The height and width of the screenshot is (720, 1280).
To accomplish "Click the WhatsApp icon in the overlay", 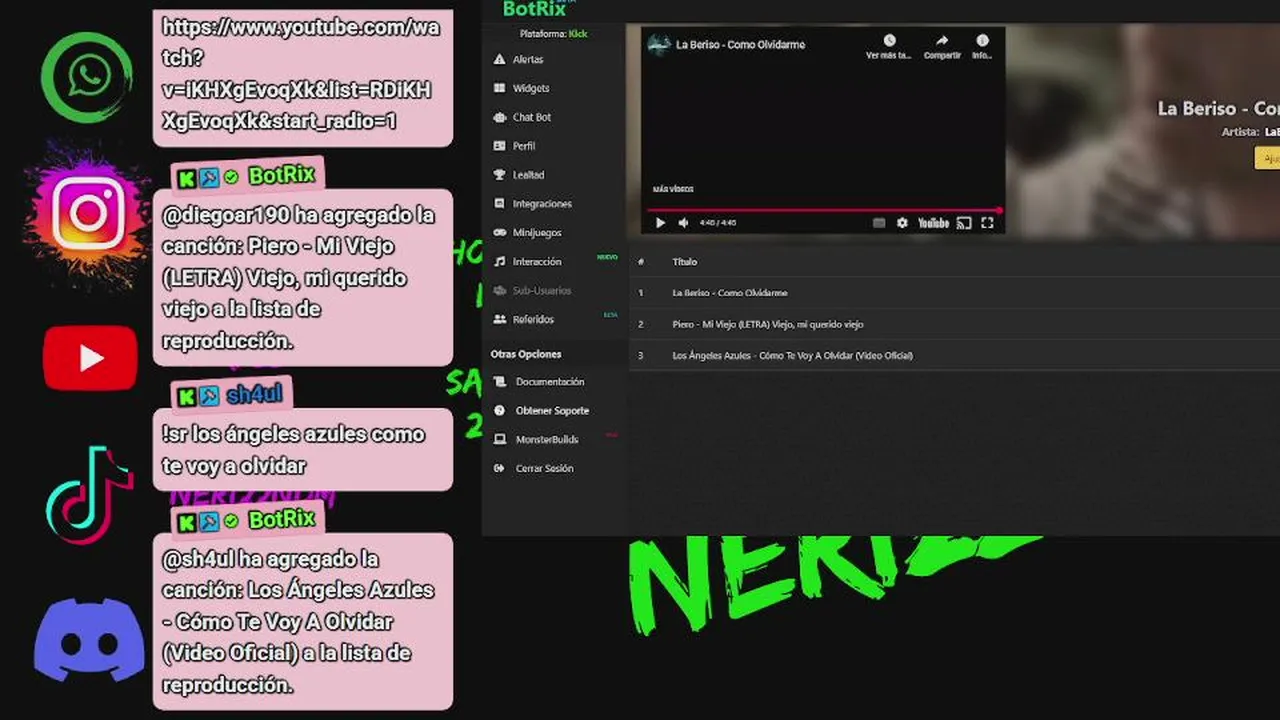I will (87, 77).
